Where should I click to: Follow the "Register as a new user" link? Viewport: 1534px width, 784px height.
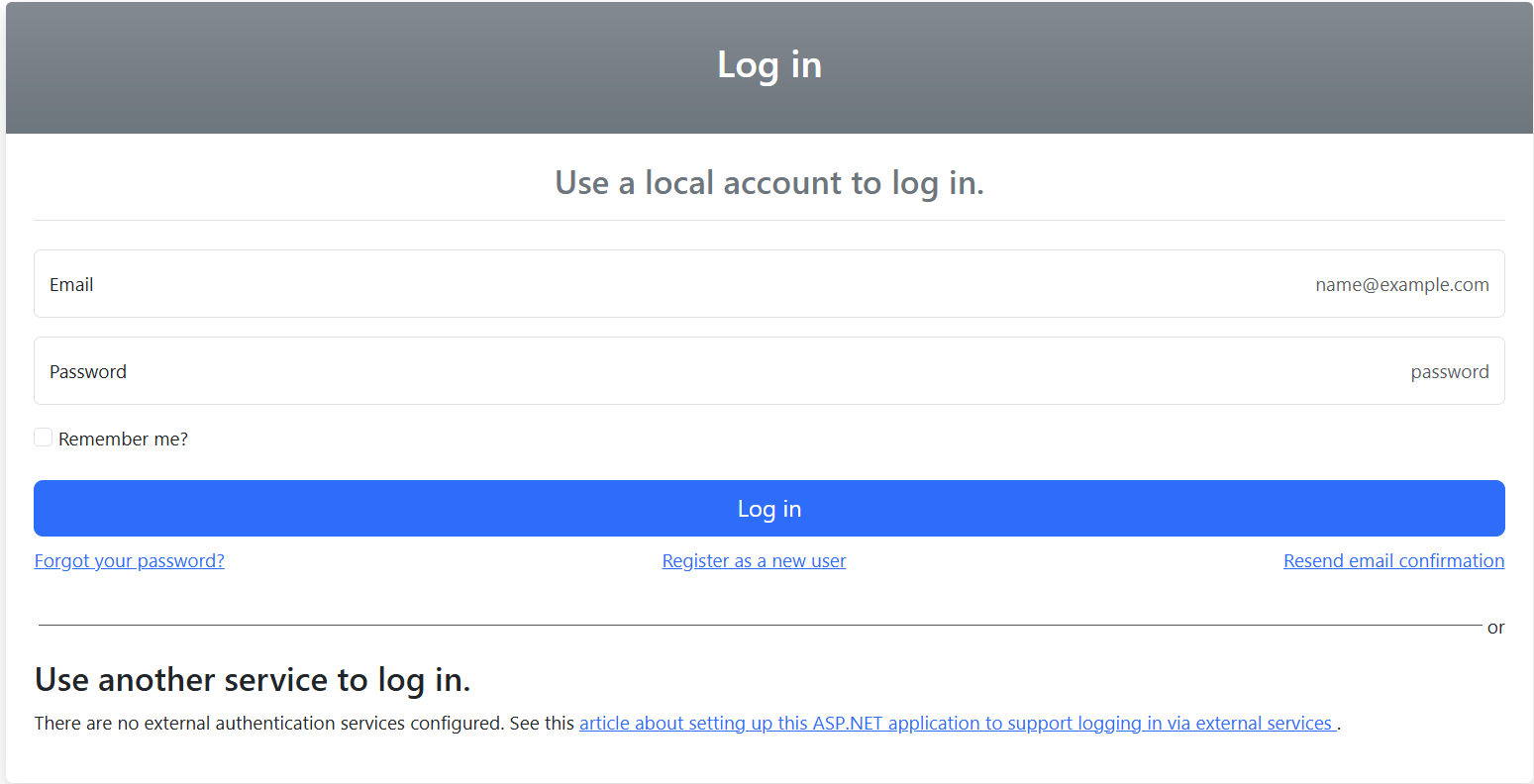(754, 561)
